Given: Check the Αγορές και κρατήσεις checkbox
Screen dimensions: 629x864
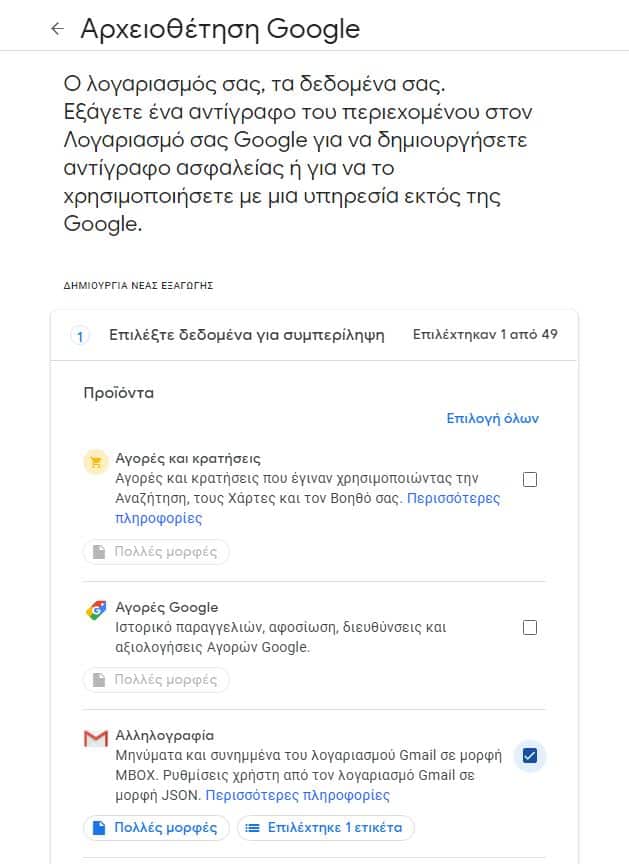Looking at the screenshot, I should (x=530, y=479).
